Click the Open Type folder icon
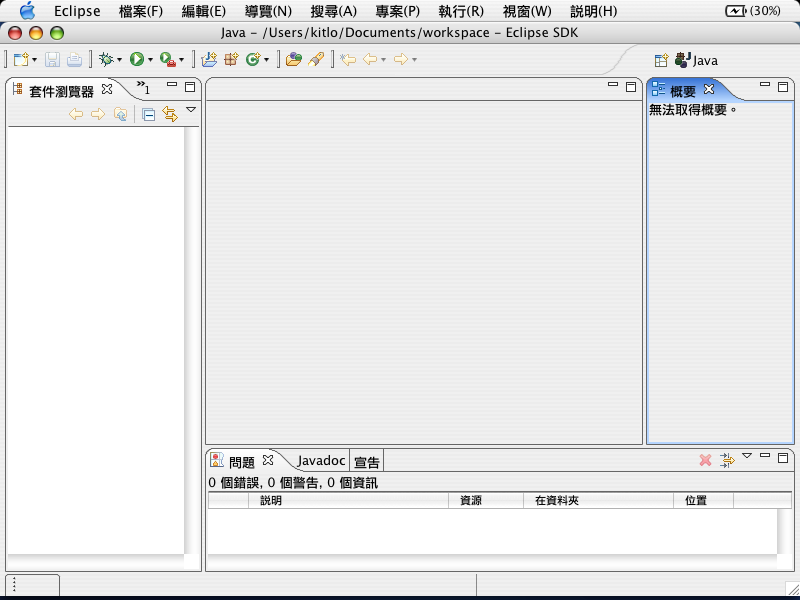 [x=293, y=60]
